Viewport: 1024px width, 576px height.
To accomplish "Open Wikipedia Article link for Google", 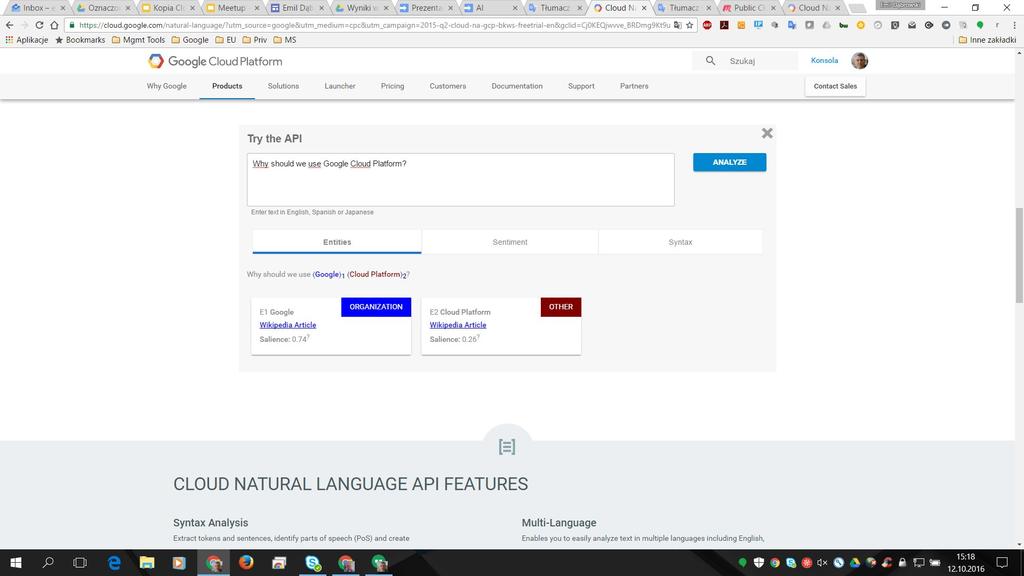I will click(x=288, y=325).
